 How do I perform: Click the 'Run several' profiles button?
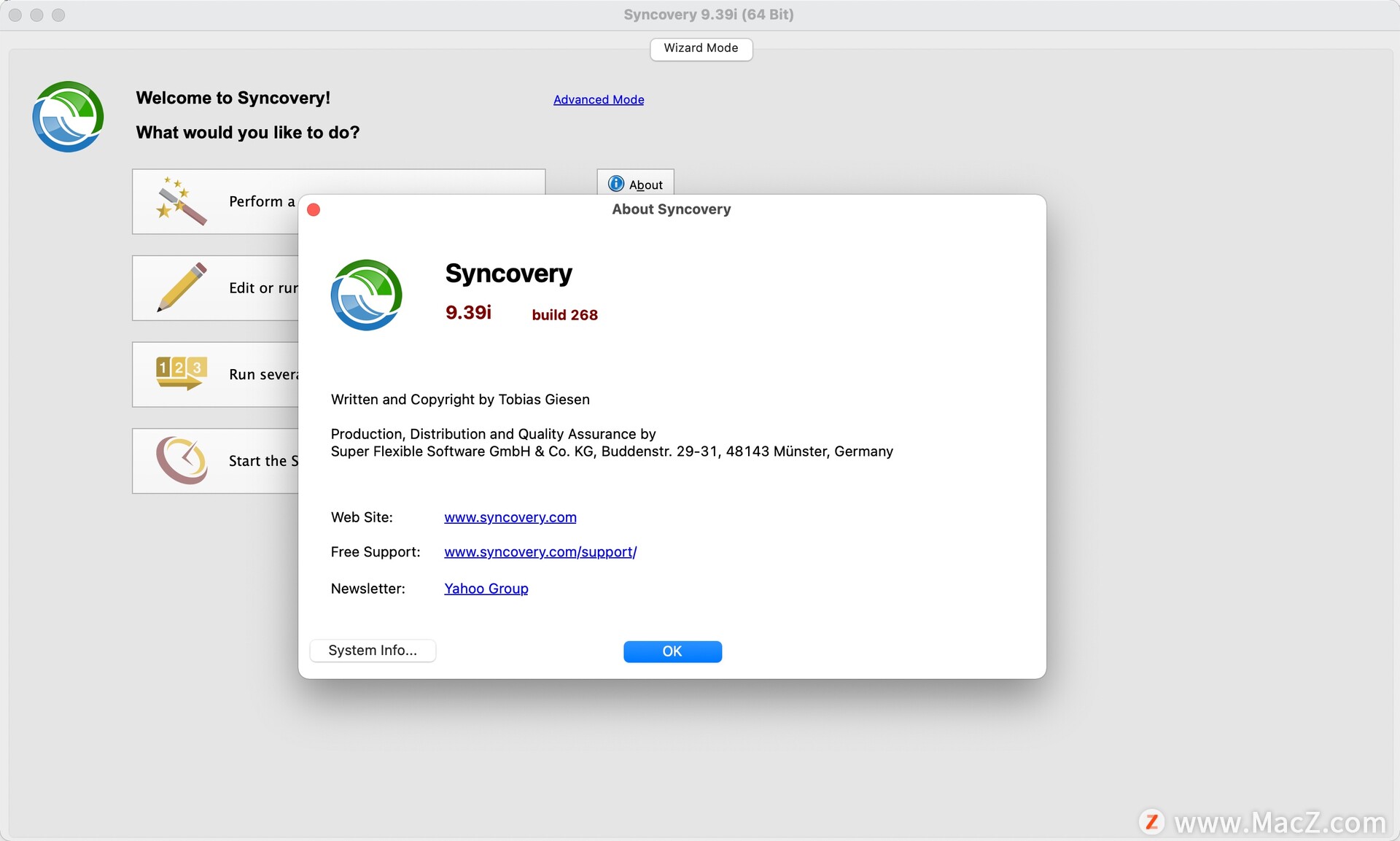click(x=215, y=374)
